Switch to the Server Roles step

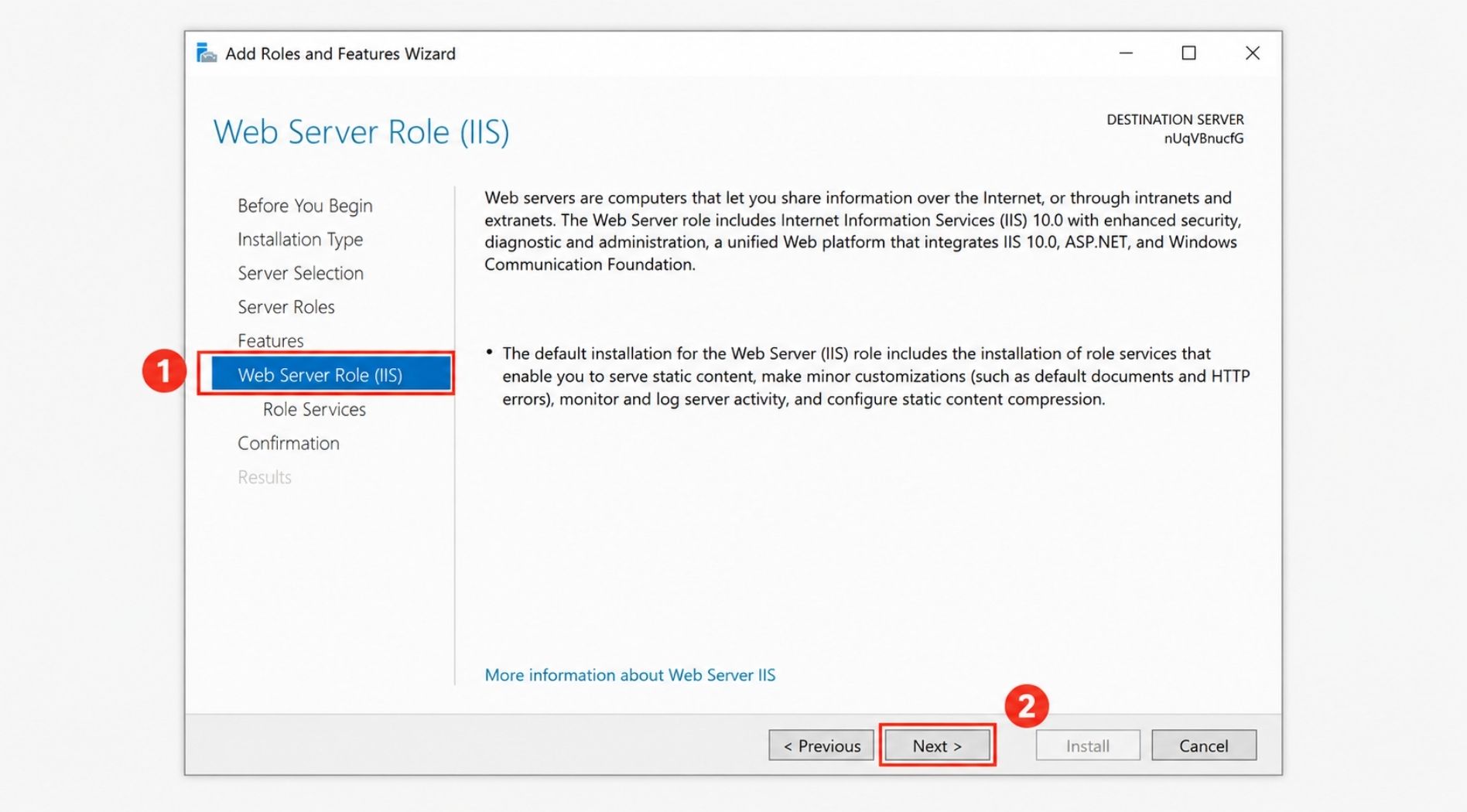(286, 307)
